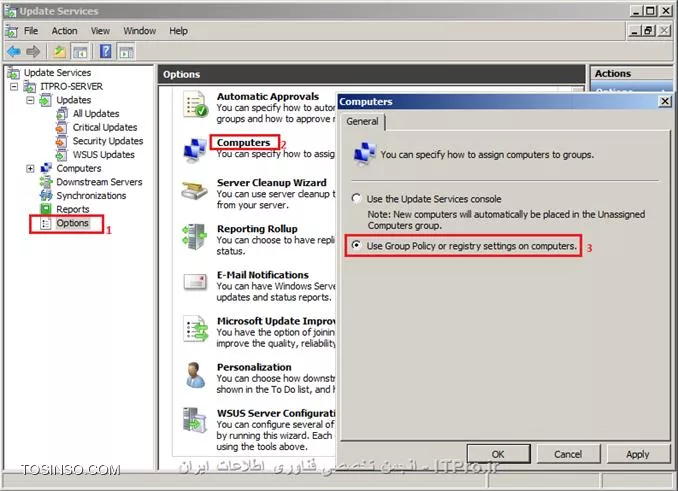
Task: Select Critical Updates in the tree
Action: coord(105,128)
